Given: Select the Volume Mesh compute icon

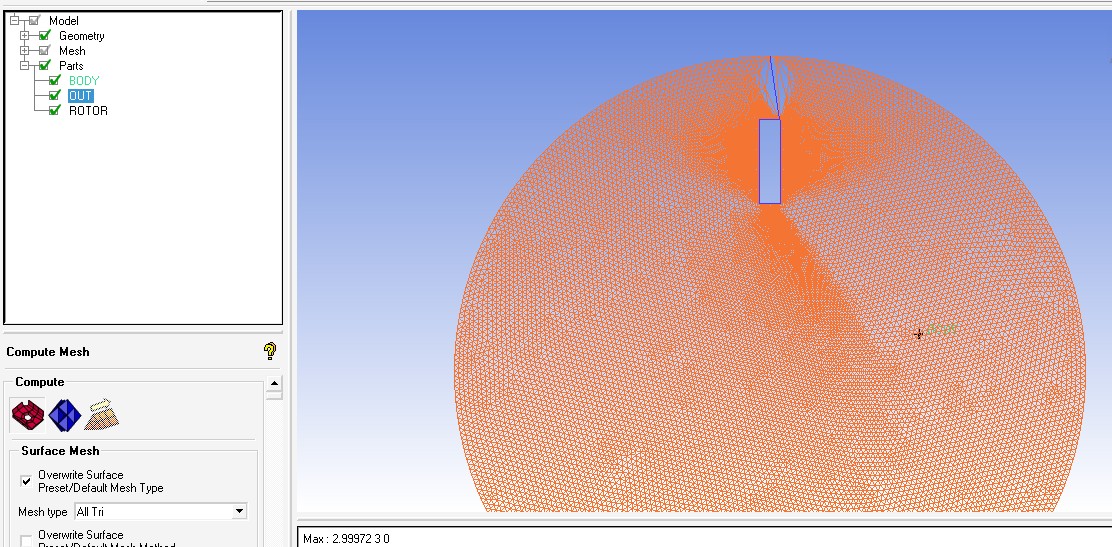Looking at the screenshot, I should pos(65,414).
